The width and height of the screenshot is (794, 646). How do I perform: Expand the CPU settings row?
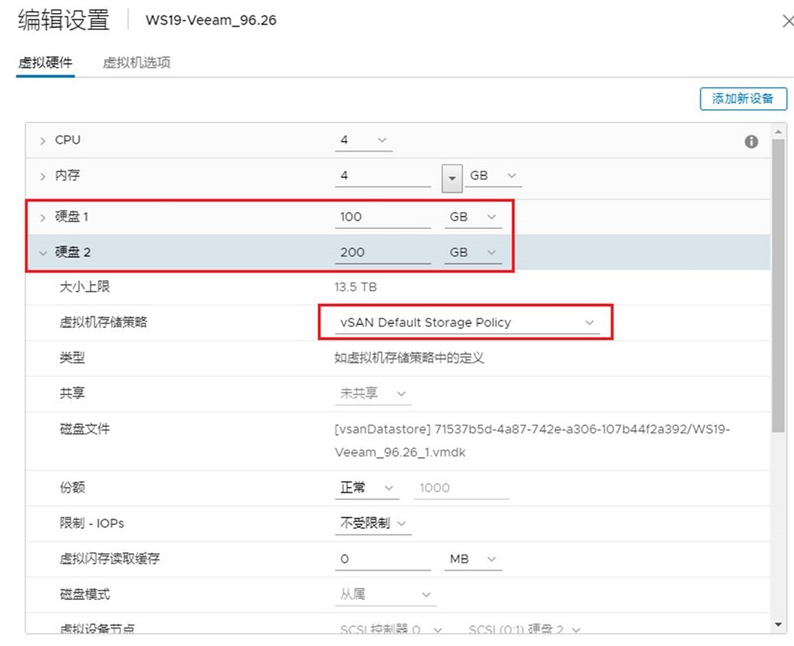tap(43, 141)
